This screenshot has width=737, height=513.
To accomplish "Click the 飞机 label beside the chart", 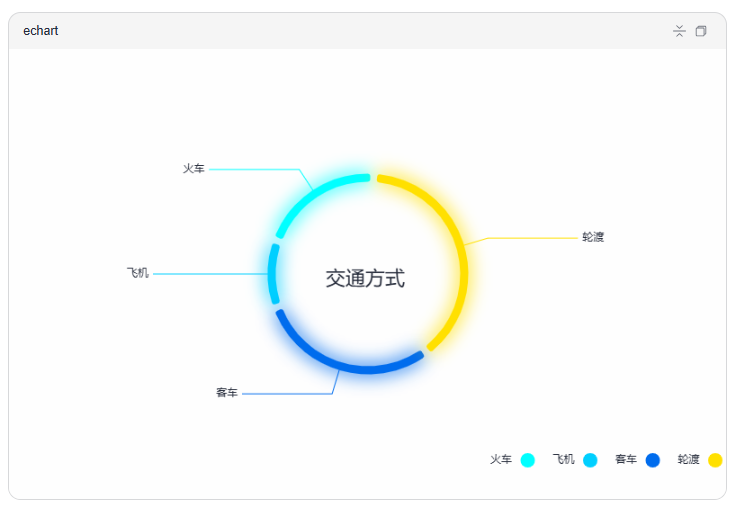I will [x=138, y=273].
